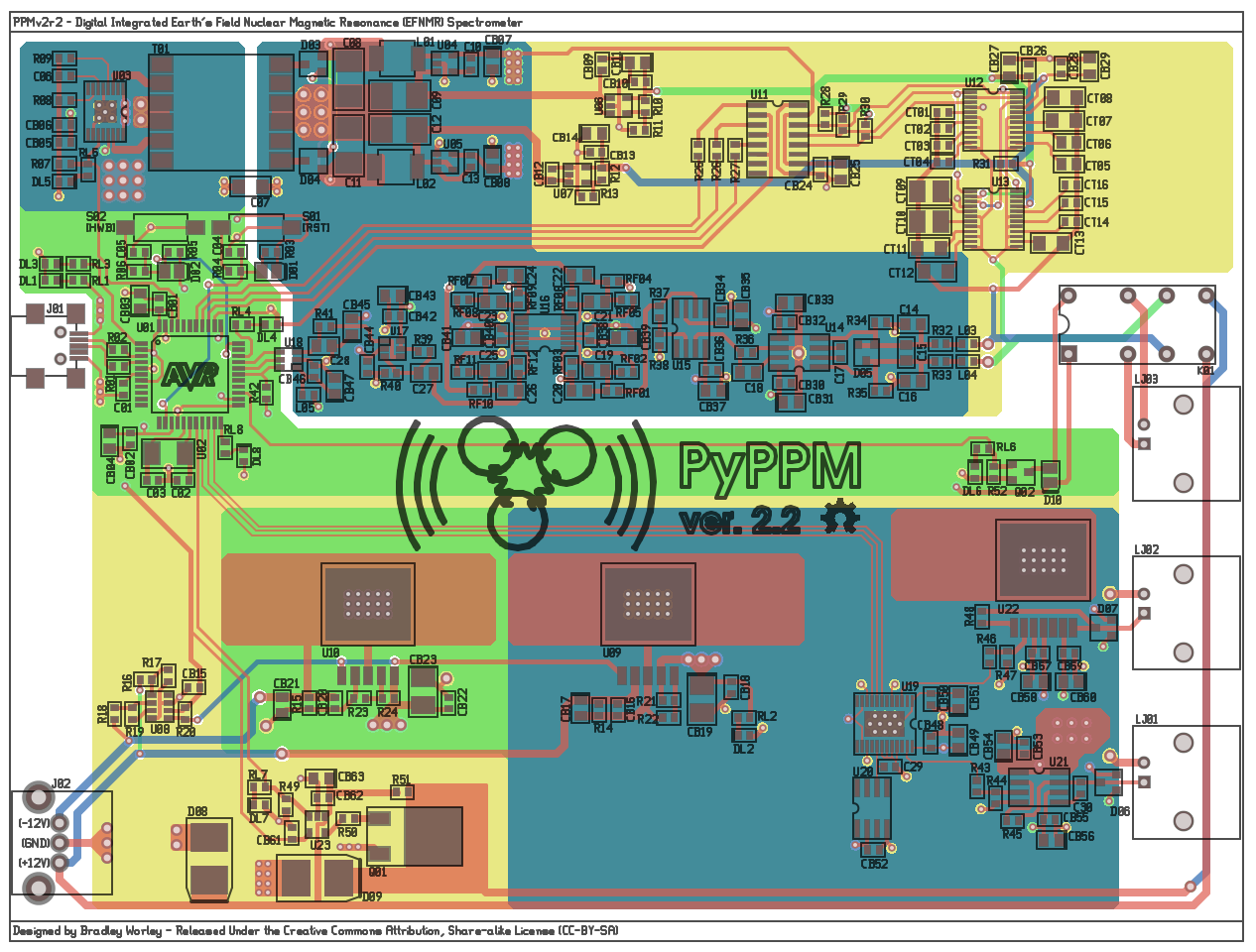Screen dimensions: 1256x952
Task: Click the PyPPM silkscreen logo text
Action: coord(771,466)
